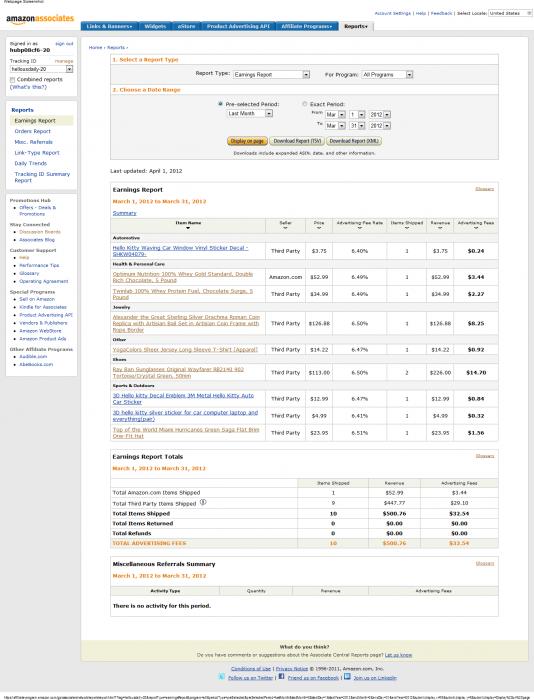Click the What's this? link
534x700 pixels.
tap(28, 87)
